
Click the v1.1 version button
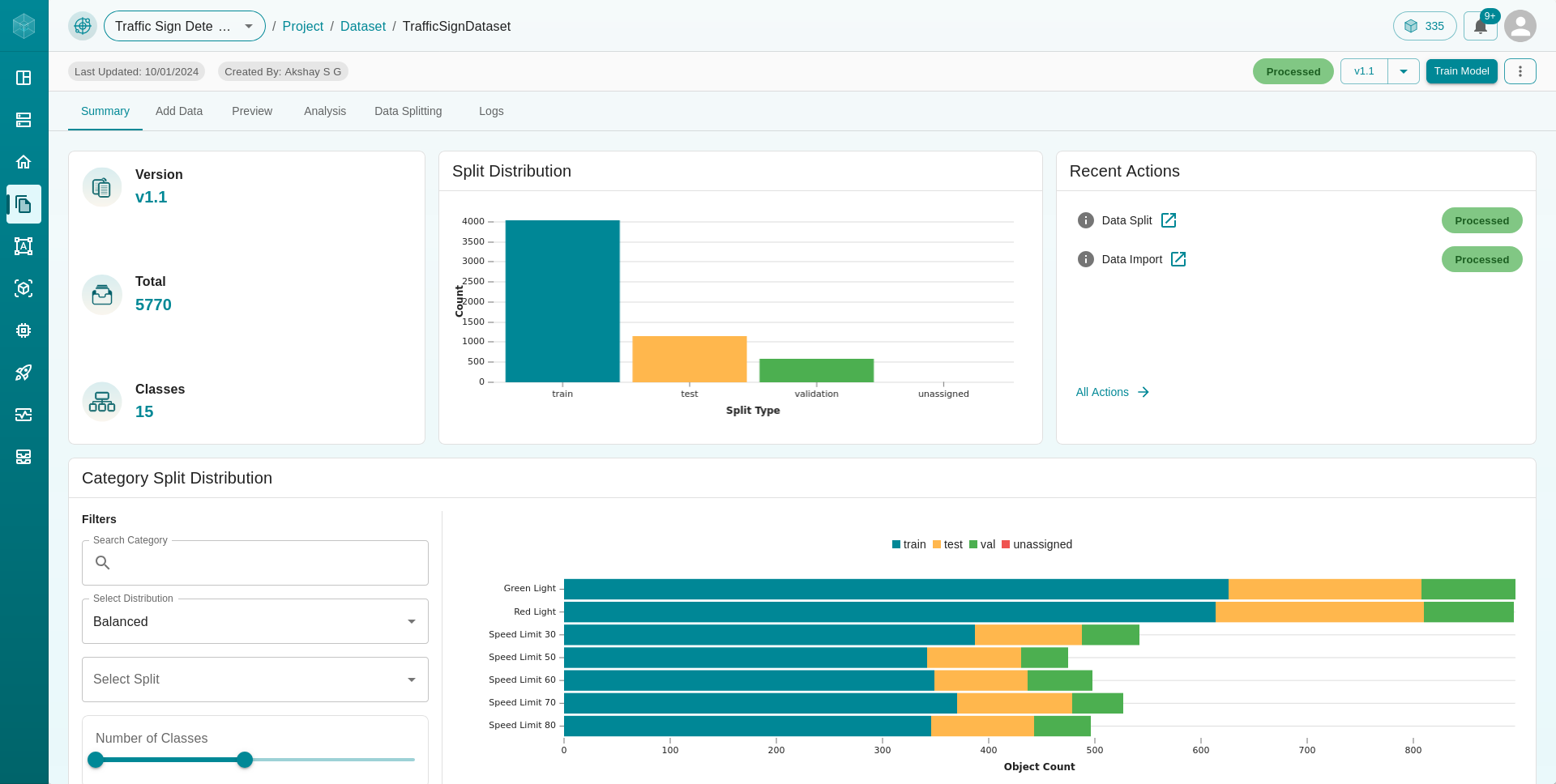tap(1364, 71)
